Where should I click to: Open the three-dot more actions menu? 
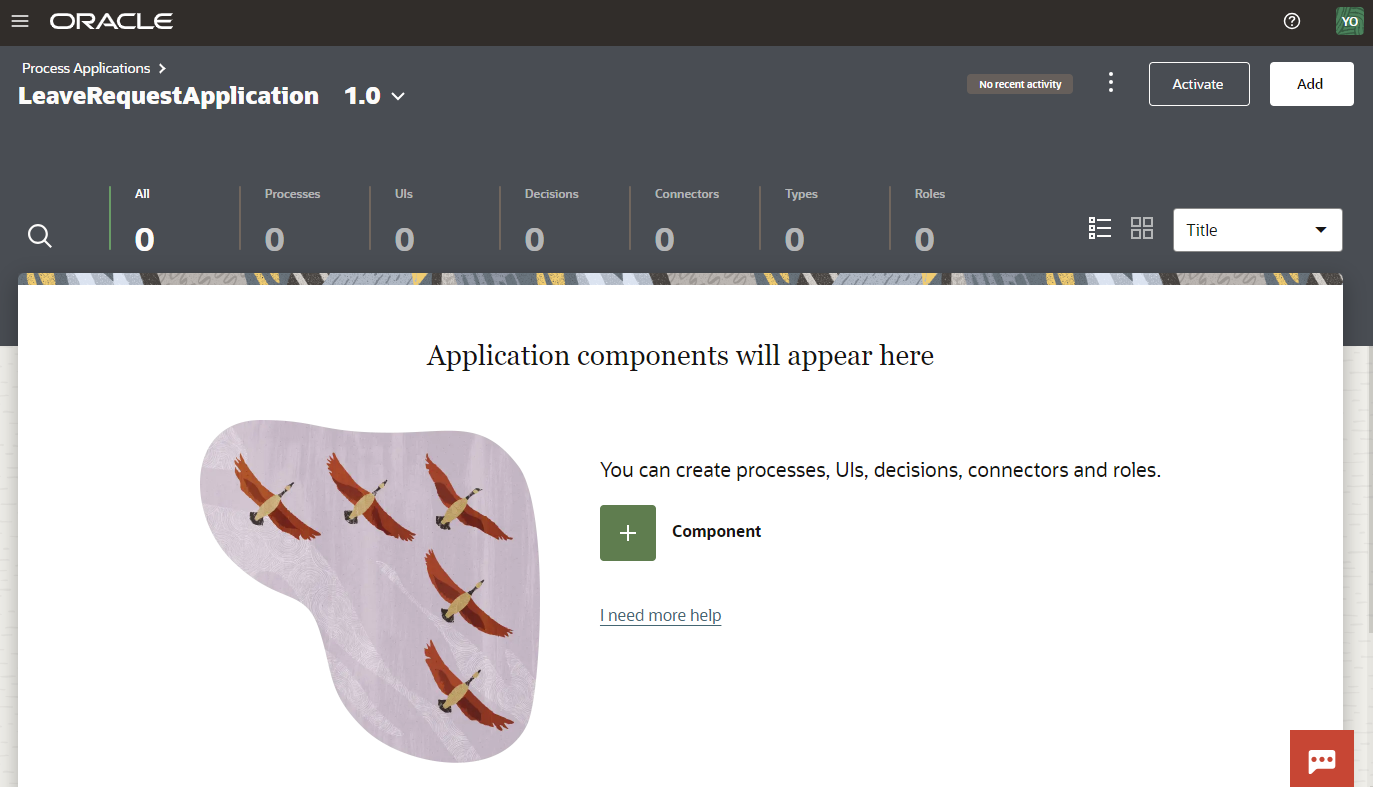(x=1110, y=83)
